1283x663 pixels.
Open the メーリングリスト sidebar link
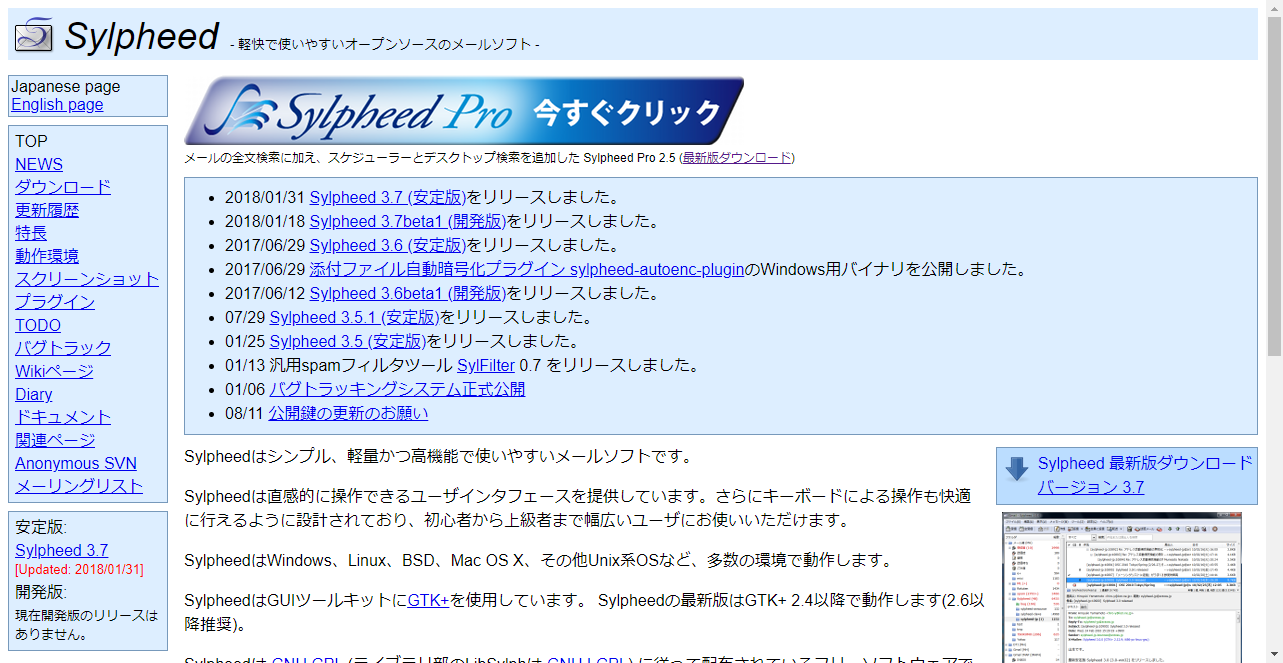(79, 486)
